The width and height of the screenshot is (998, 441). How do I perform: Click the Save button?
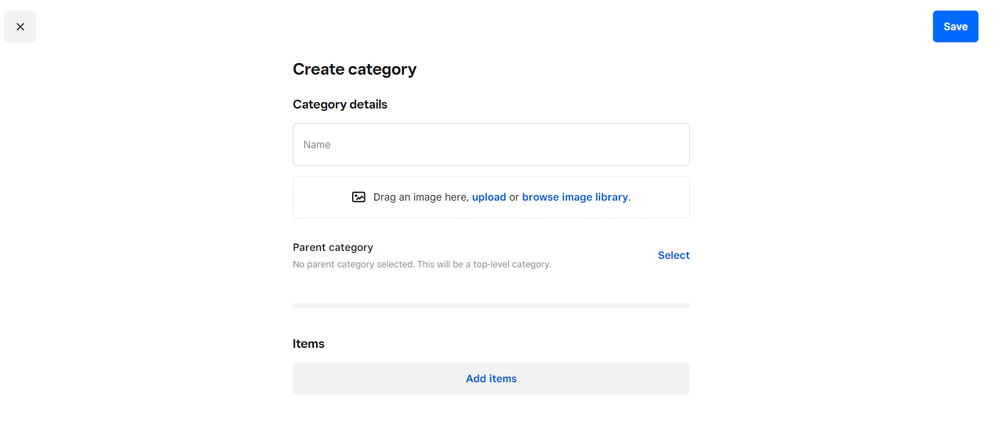[x=955, y=27]
